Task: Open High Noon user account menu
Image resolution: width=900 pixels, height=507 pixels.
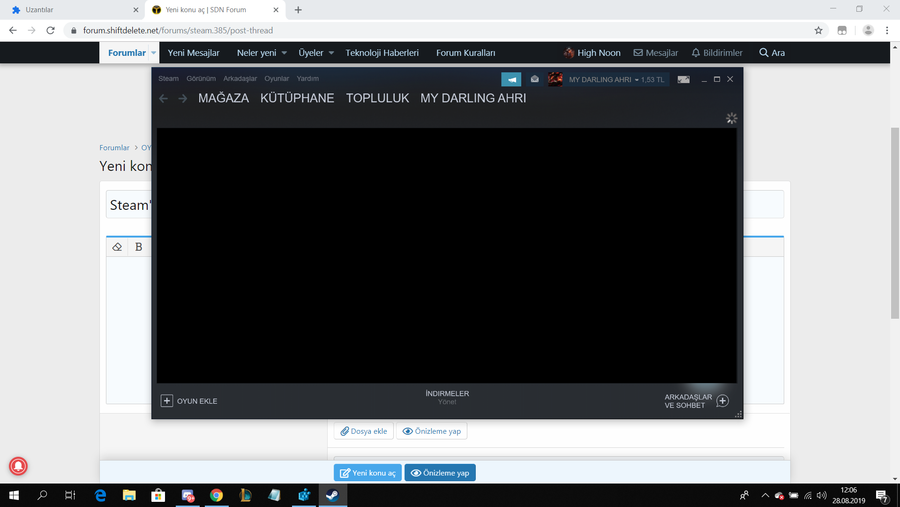Action: [592, 53]
